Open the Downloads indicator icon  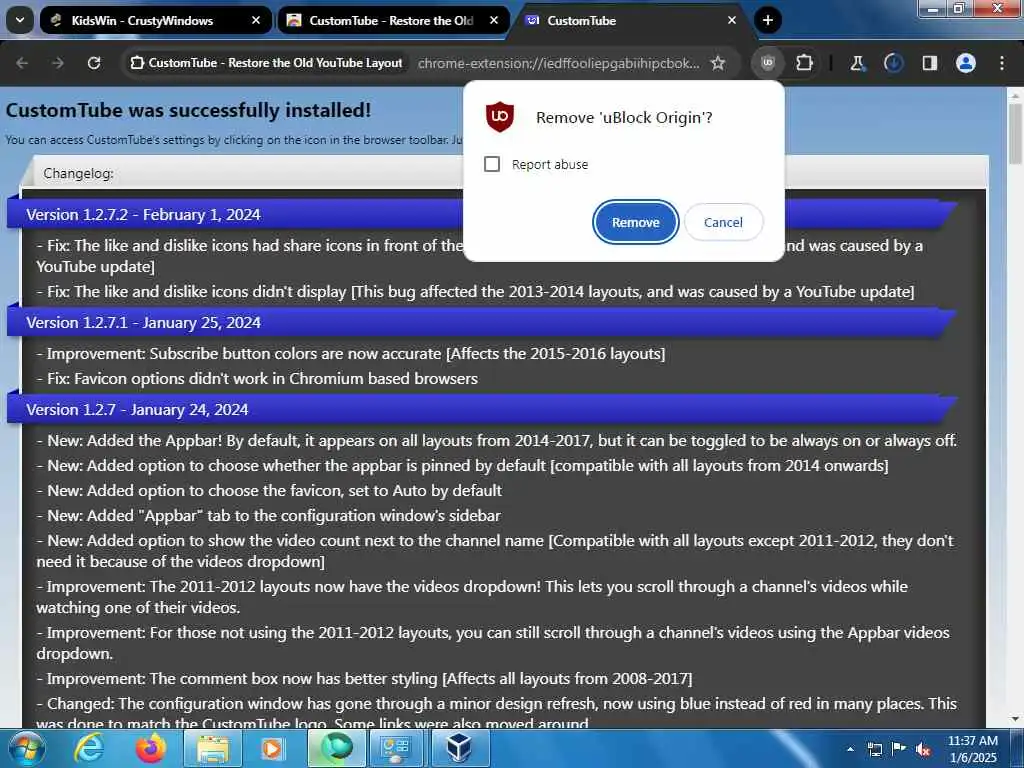893,63
